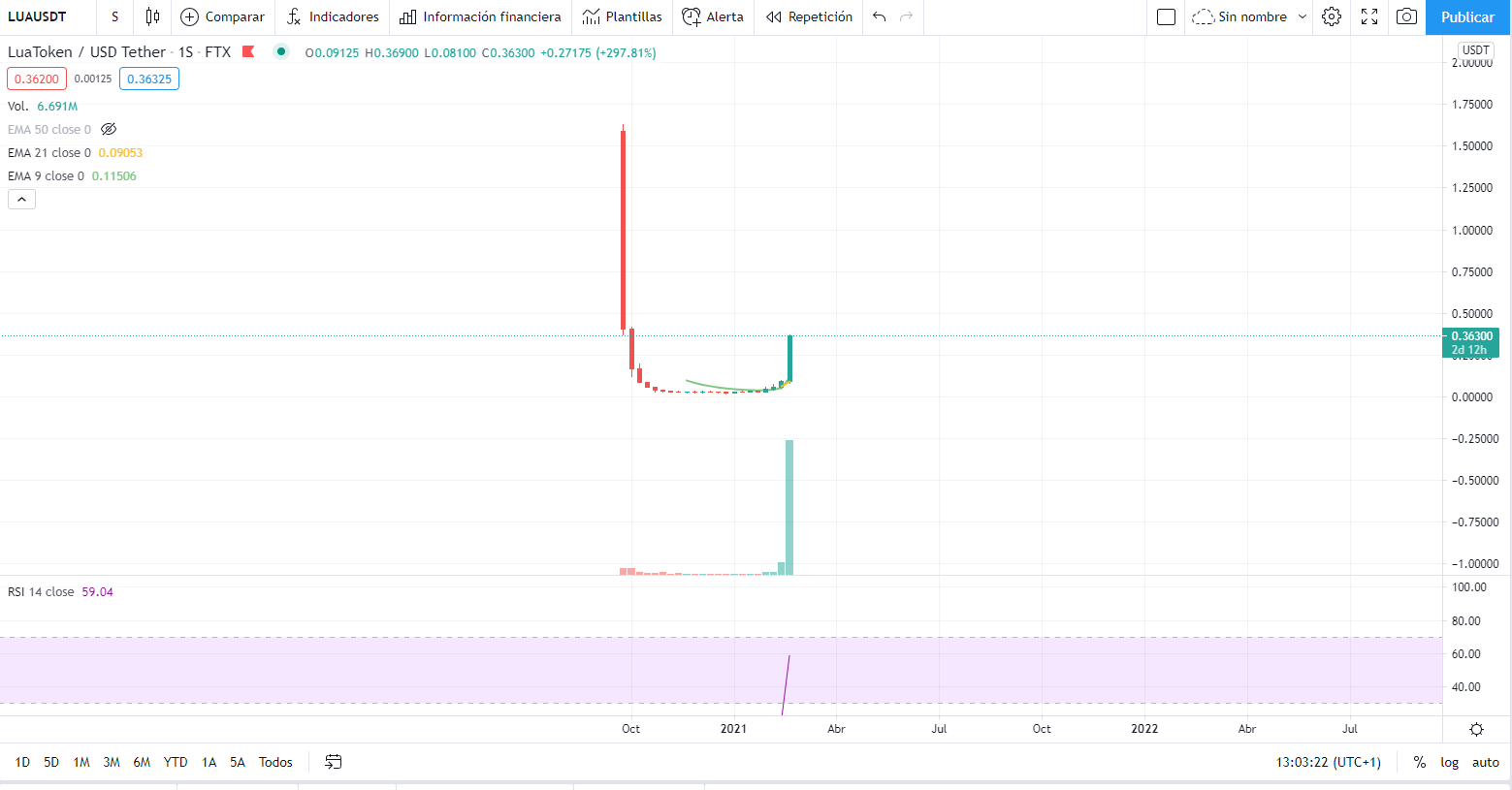Toggle percentage scale (%)
Viewport: 1512px width, 790px height.
(x=1420, y=762)
